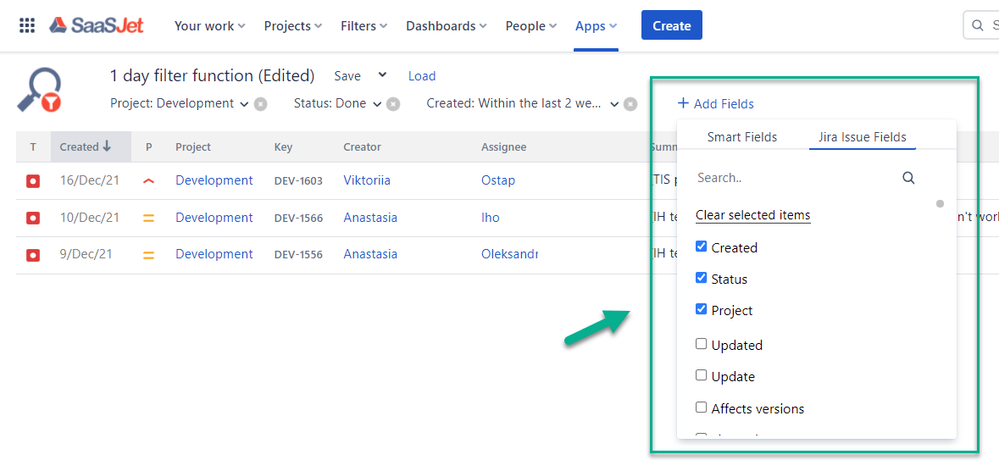Viewport: 999px width, 465px height.
Task: Open creator Anastasia link for DEV-1566
Action: (x=370, y=218)
